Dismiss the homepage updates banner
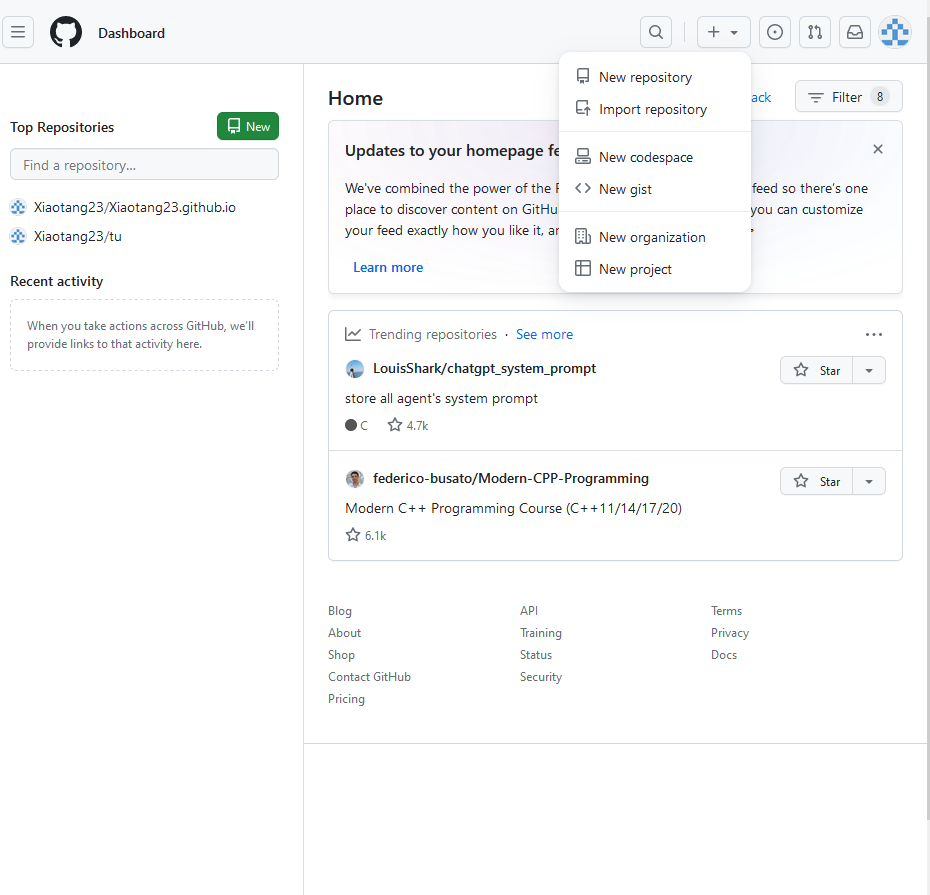Image resolution: width=930 pixels, height=895 pixels. 878,149
